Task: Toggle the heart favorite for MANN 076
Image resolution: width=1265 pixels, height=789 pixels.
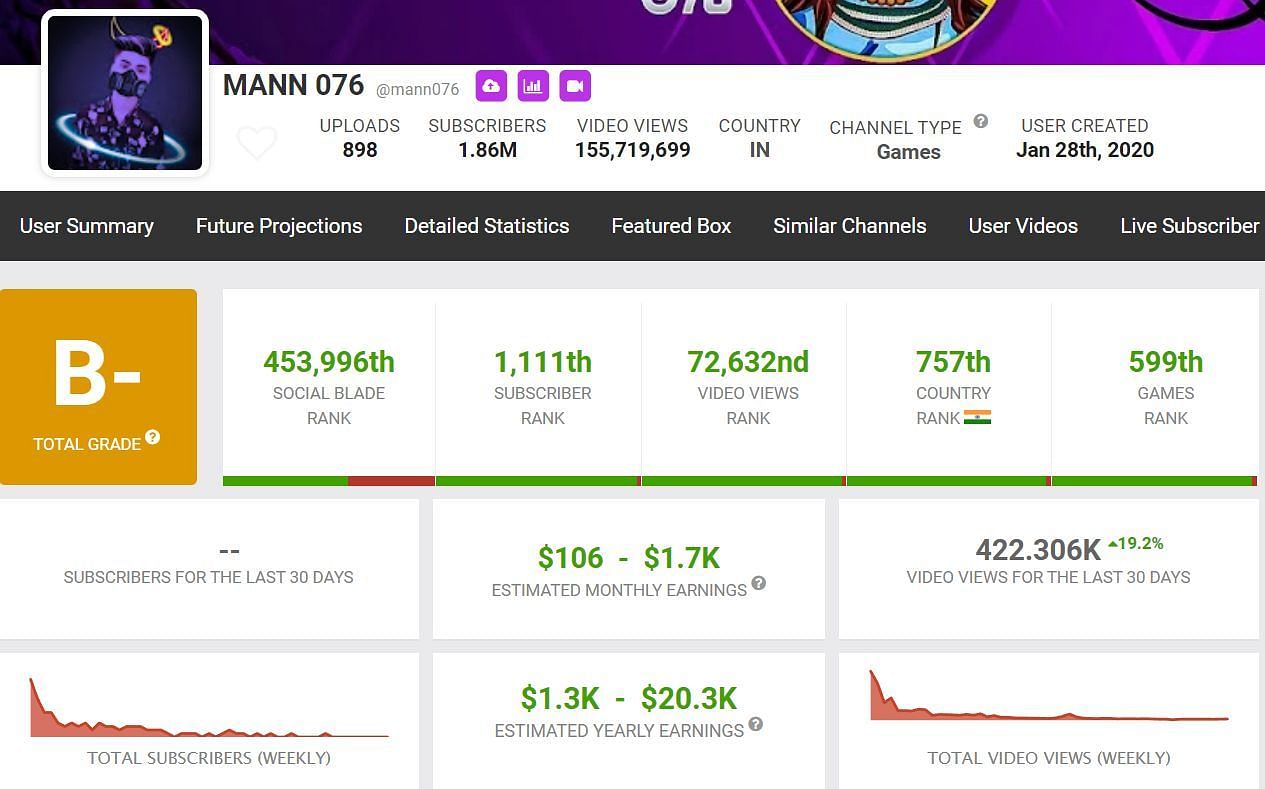Action: (x=257, y=143)
